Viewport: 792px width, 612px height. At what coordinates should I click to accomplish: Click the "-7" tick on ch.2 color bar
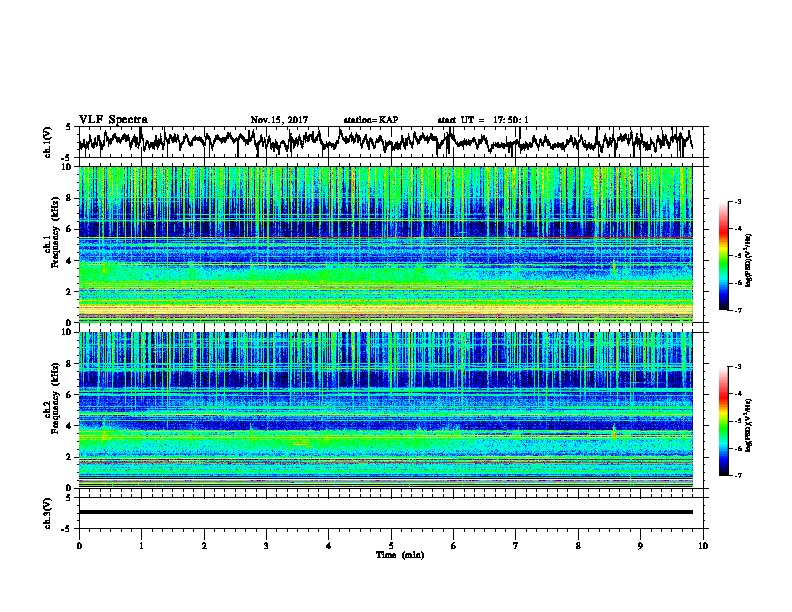point(737,475)
